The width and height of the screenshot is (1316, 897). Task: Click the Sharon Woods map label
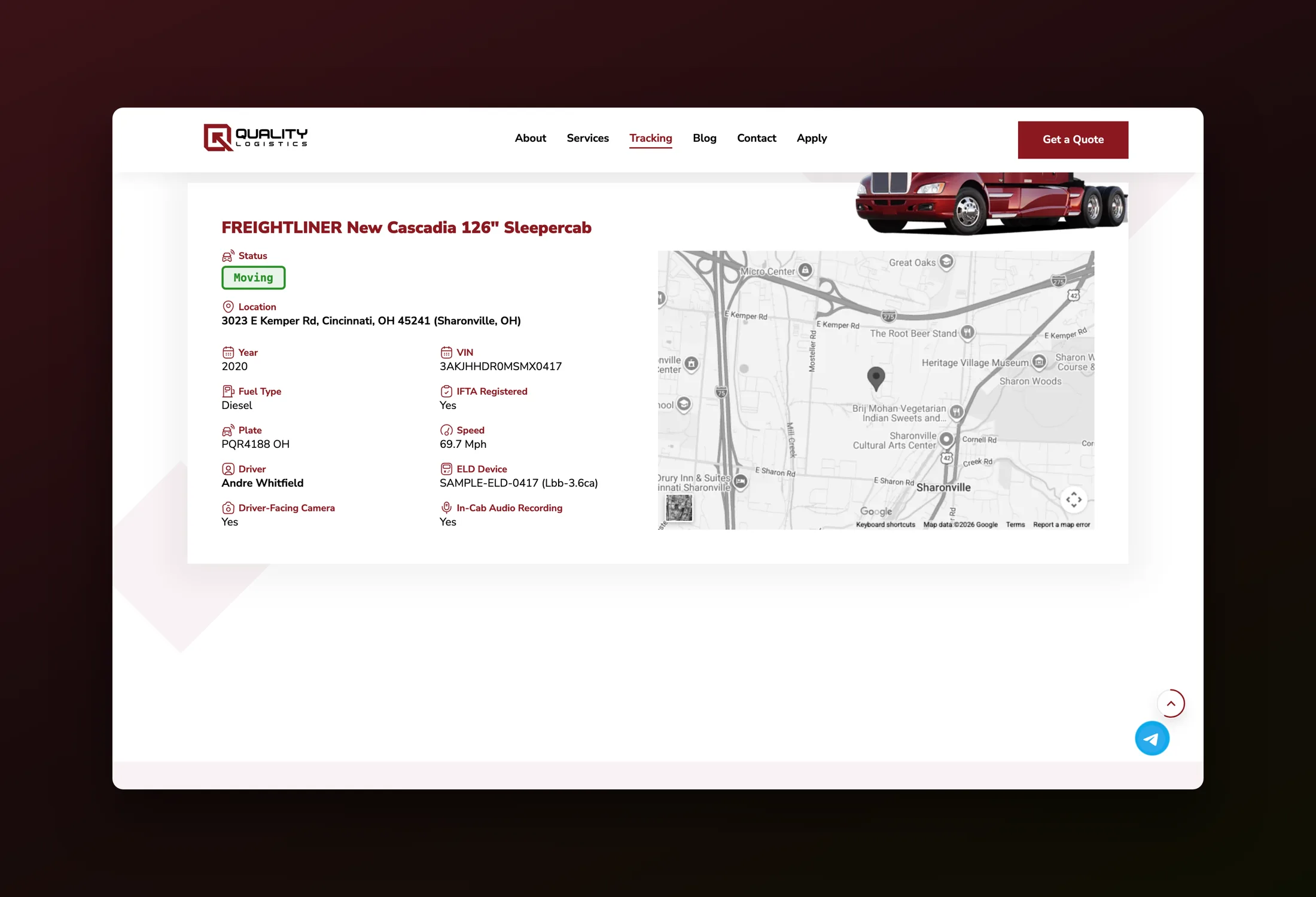tap(1030, 382)
